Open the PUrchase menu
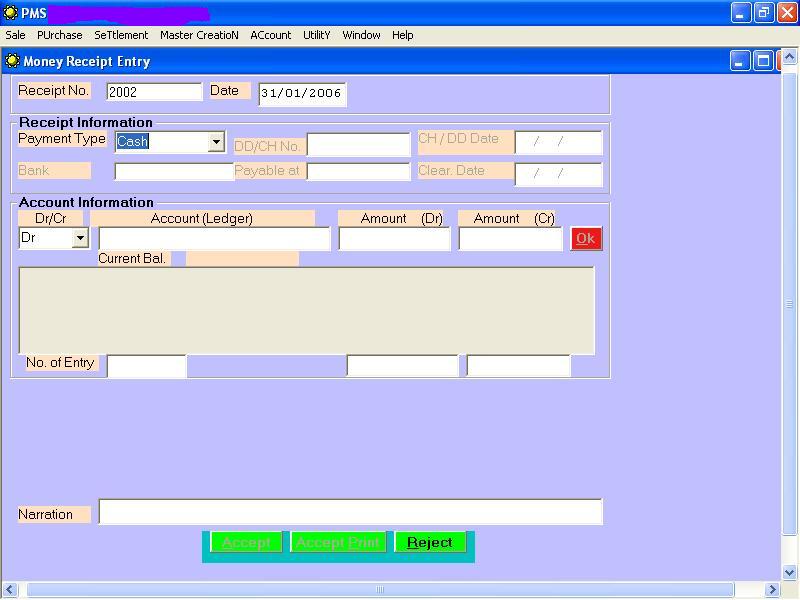This screenshot has height=600, width=800. pyautogui.click(x=60, y=35)
